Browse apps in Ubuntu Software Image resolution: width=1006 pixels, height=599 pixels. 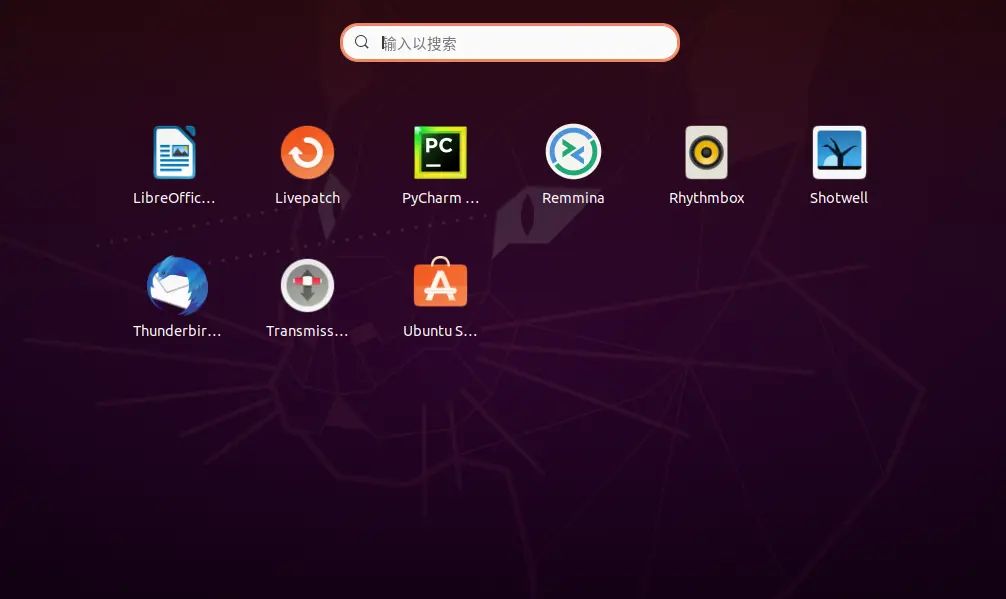pyautogui.click(x=440, y=285)
